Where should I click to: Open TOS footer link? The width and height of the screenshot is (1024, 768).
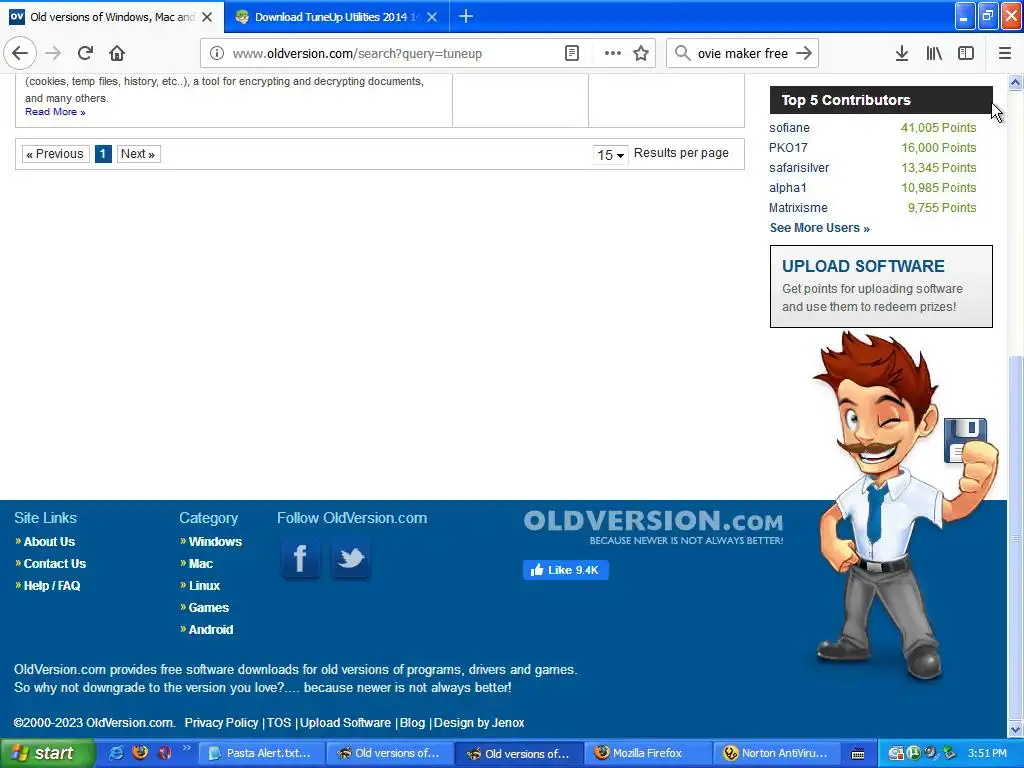(x=279, y=722)
